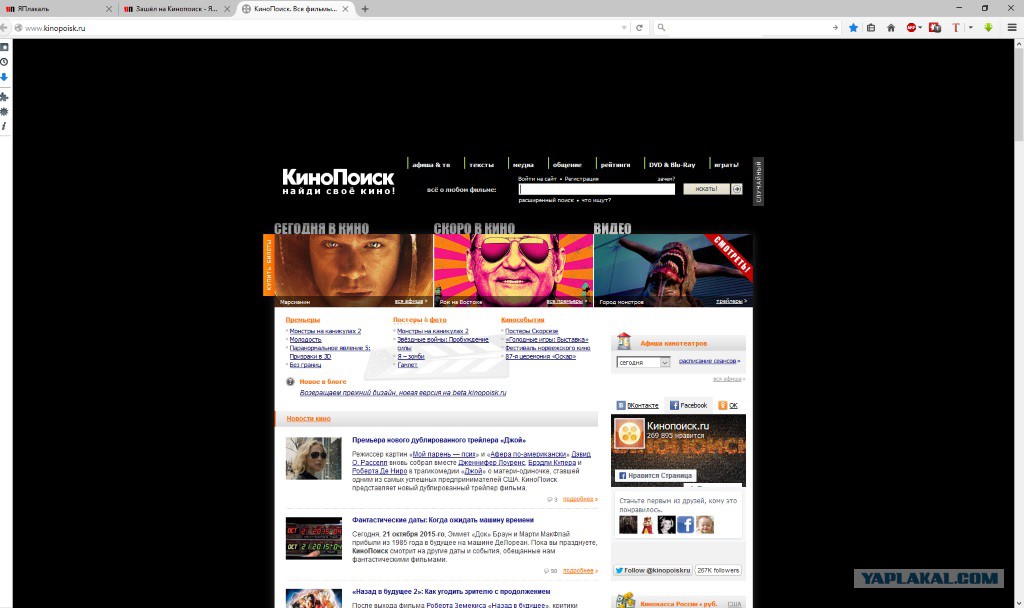Open the сегодня cinema date dropdown
The width and height of the screenshot is (1024, 608).
click(x=643, y=362)
